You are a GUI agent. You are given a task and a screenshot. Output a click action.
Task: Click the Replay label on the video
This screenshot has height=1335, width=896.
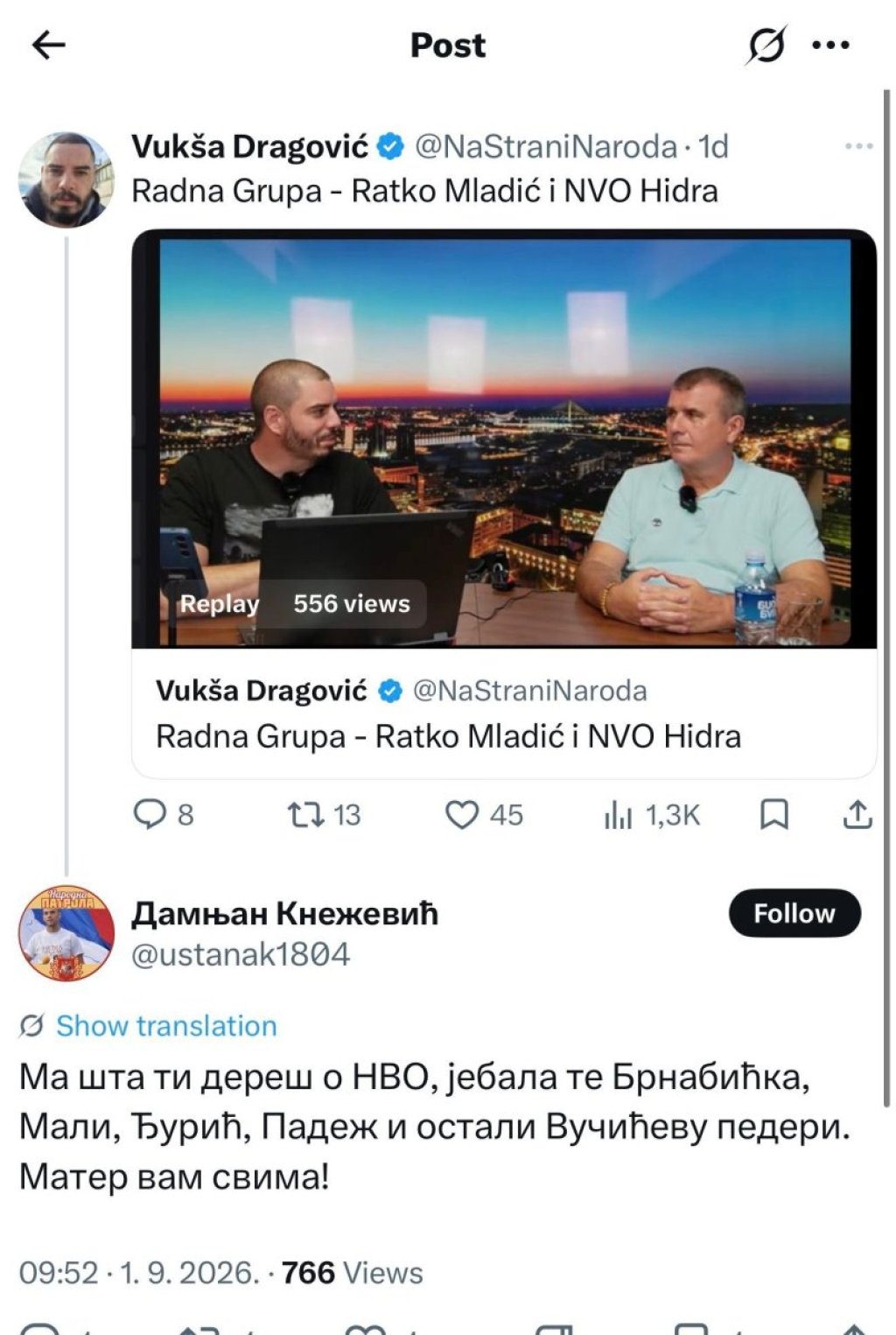coord(220,603)
